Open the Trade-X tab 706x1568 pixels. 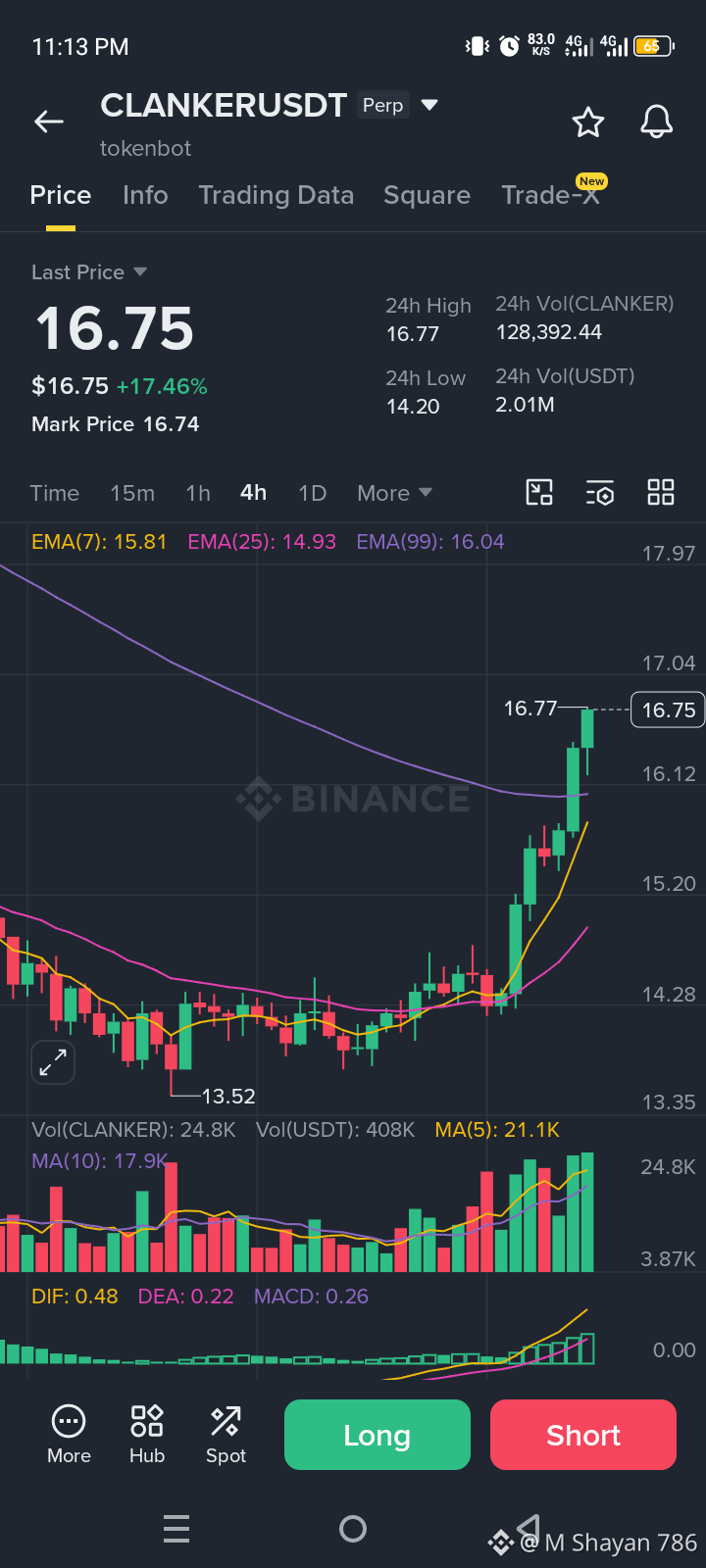(x=550, y=195)
